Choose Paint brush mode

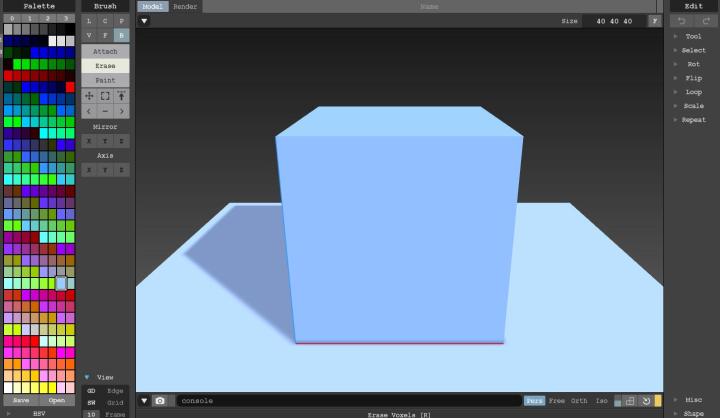click(x=105, y=80)
